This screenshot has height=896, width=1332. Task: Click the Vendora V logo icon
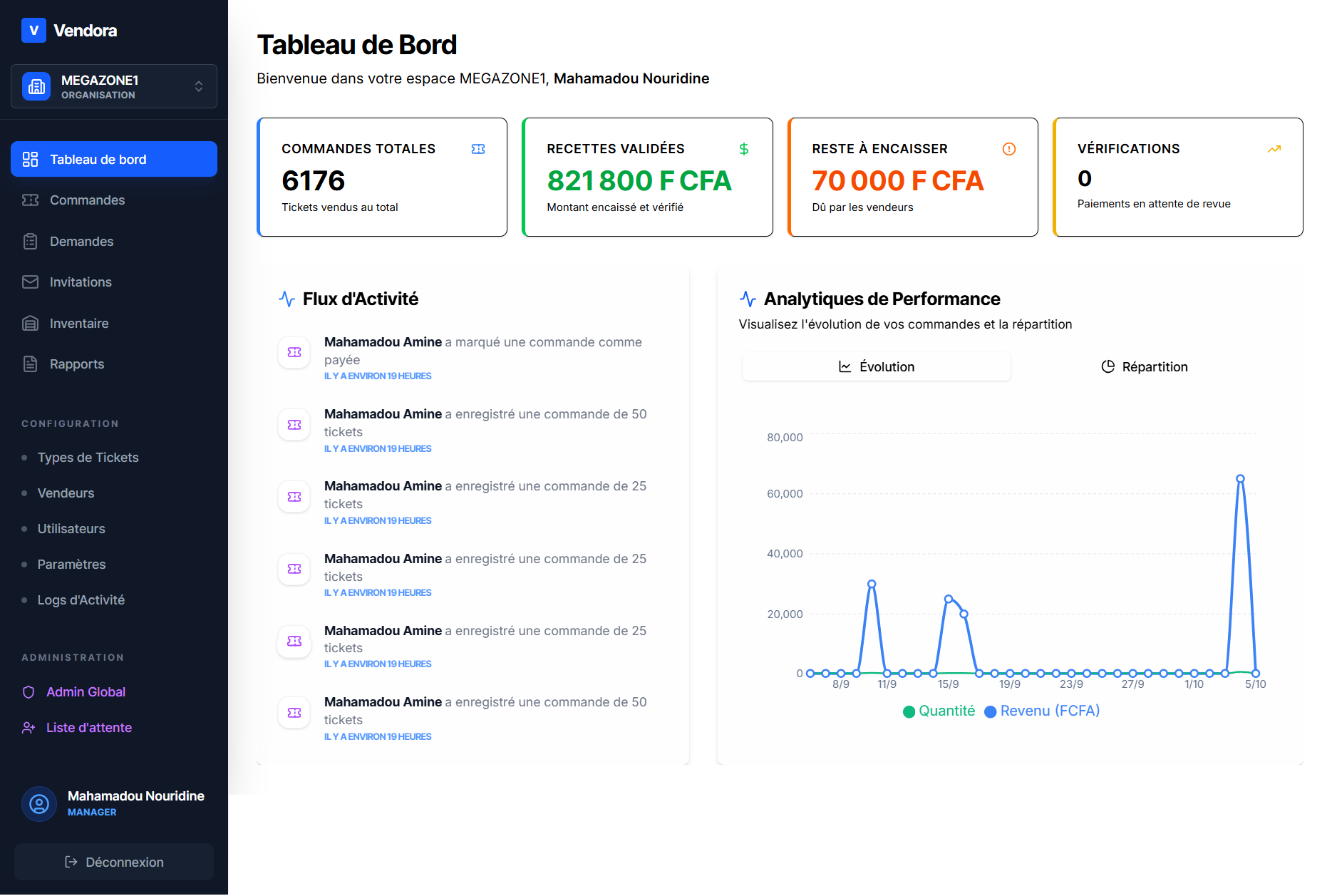33,31
